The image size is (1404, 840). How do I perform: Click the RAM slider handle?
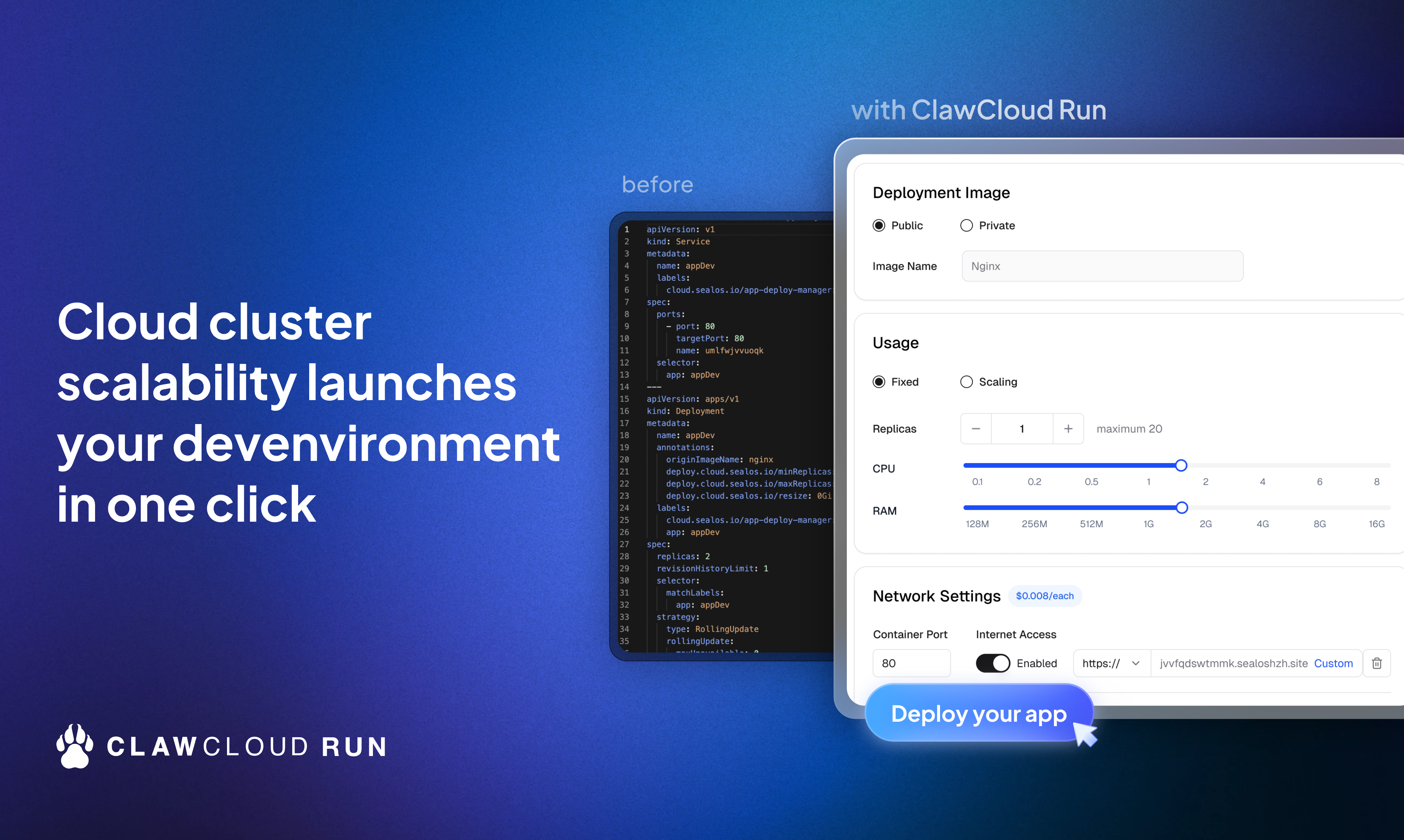(x=1181, y=508)
